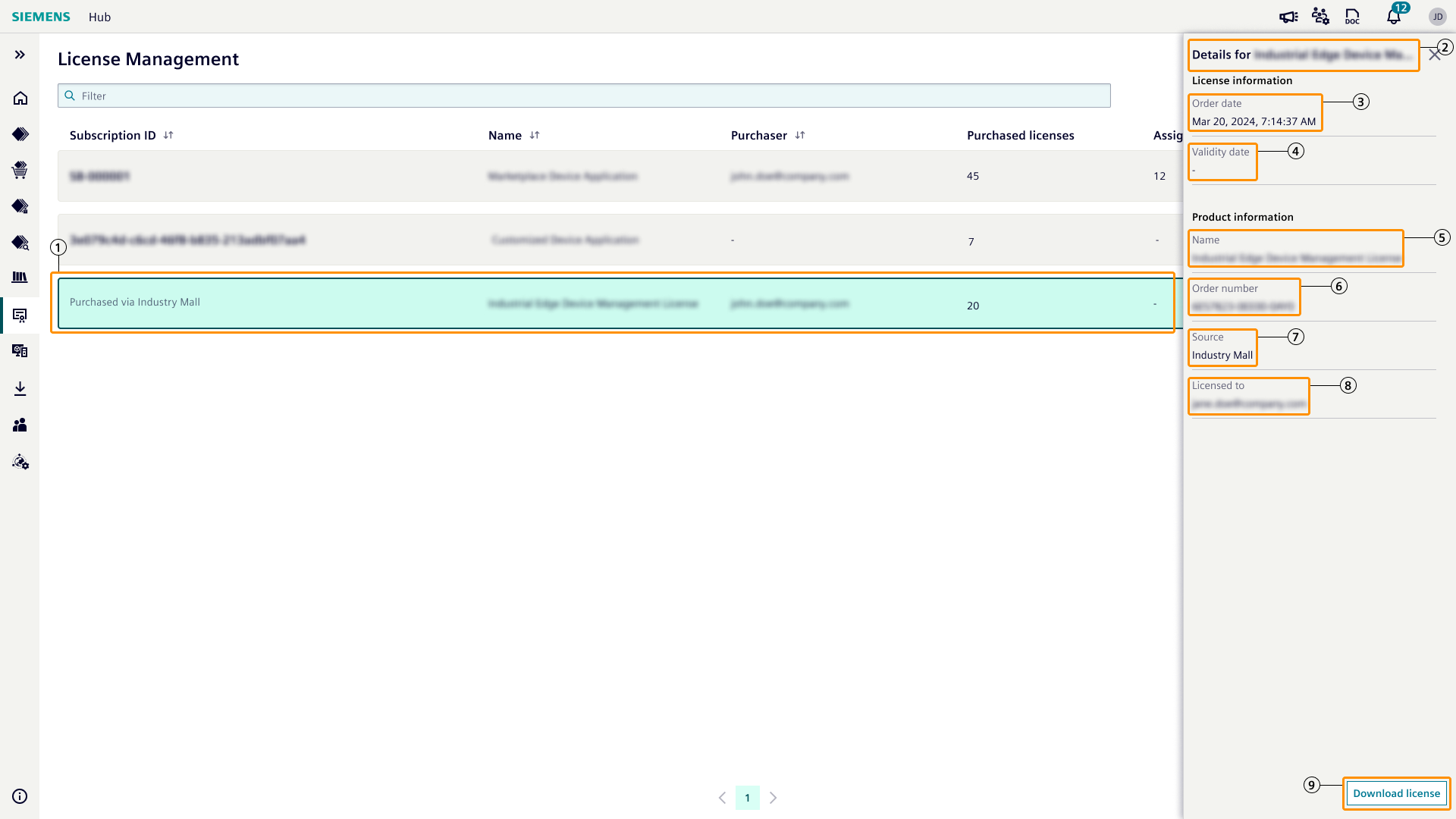Click the 20 purchased licenses cell
1456x819 pixels.
pos(973,306)
